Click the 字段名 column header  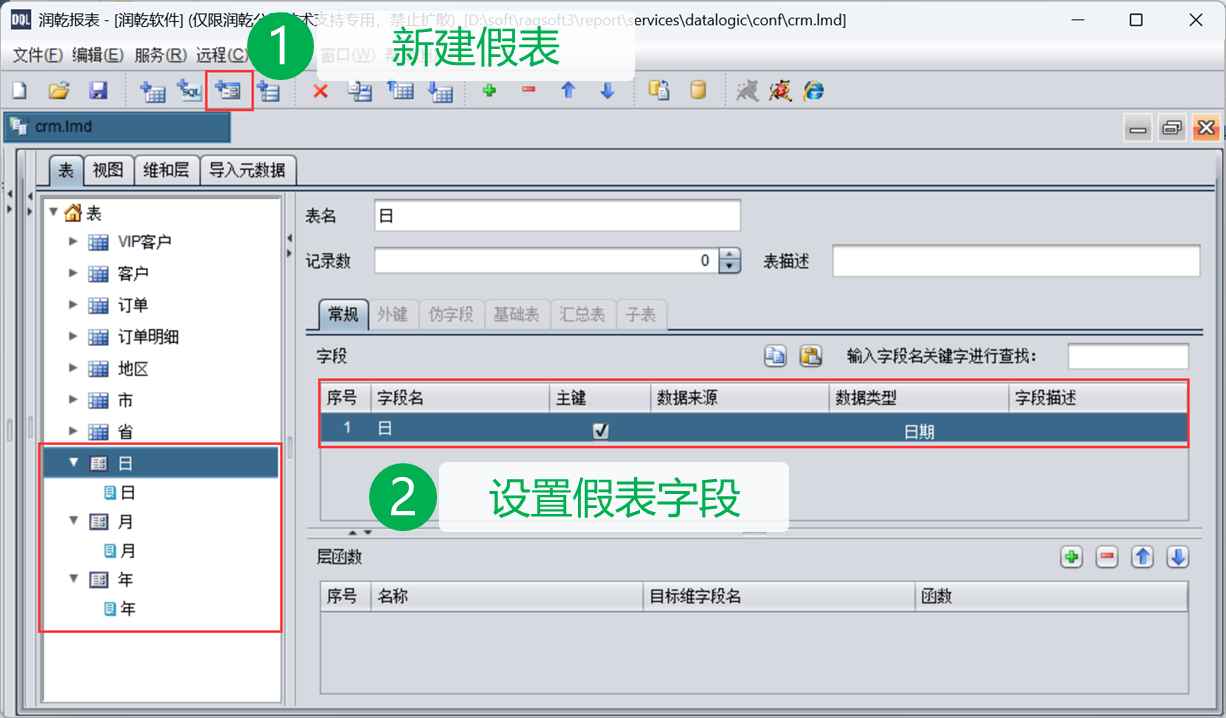(460, 397)
